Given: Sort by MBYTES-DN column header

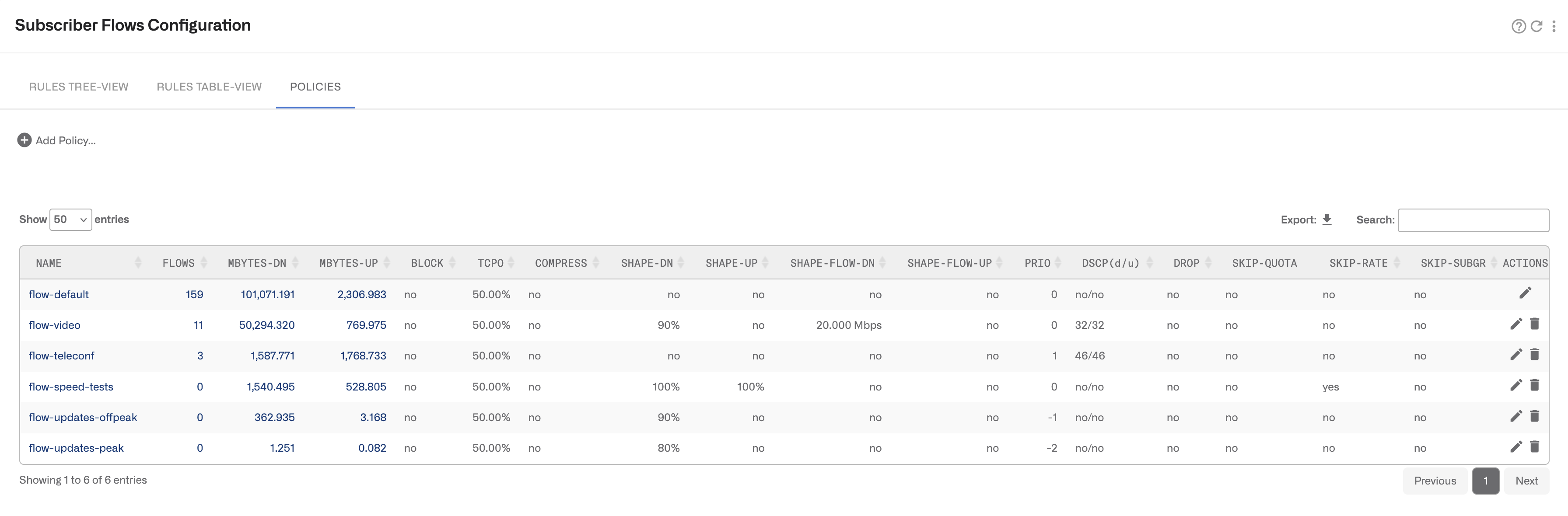Looking at the screenshot, I should click(x=257, y=263).
